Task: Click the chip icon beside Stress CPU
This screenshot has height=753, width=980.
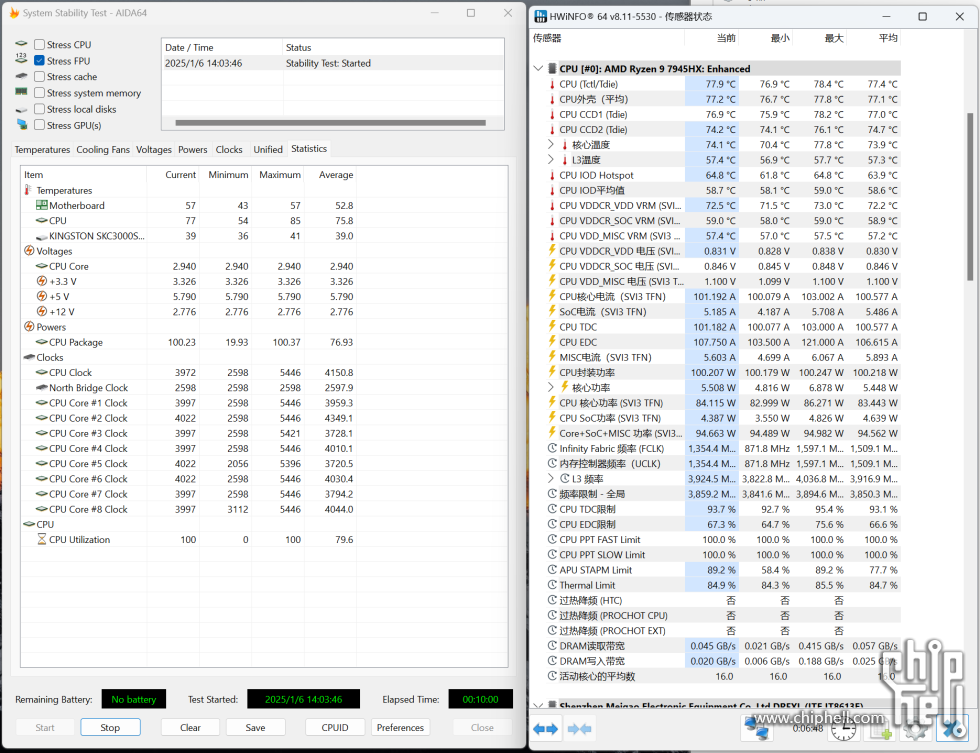Action: [x=21, y=44]
